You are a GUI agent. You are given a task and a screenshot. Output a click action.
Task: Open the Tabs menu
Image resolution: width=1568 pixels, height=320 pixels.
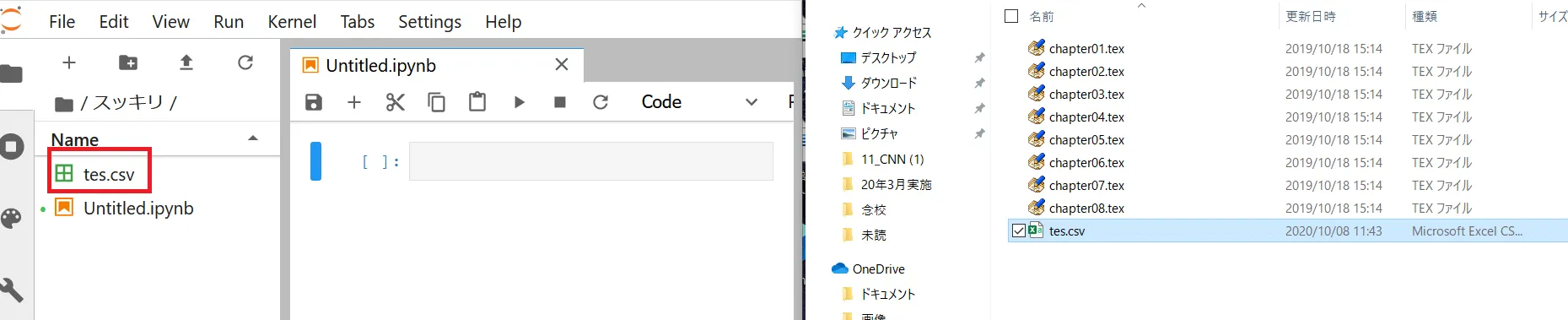pos(358,21)
